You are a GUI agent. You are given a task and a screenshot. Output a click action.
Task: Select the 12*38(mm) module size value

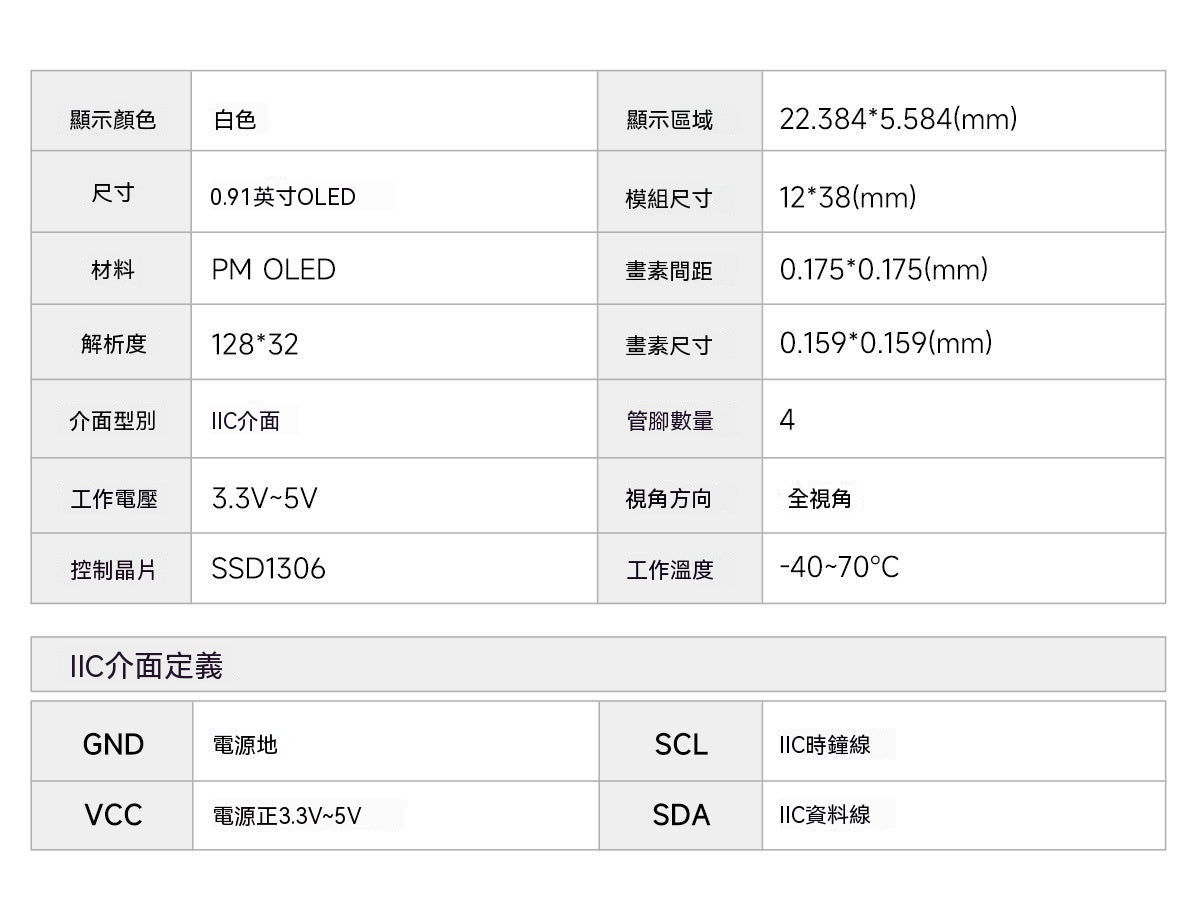(848, 197)
